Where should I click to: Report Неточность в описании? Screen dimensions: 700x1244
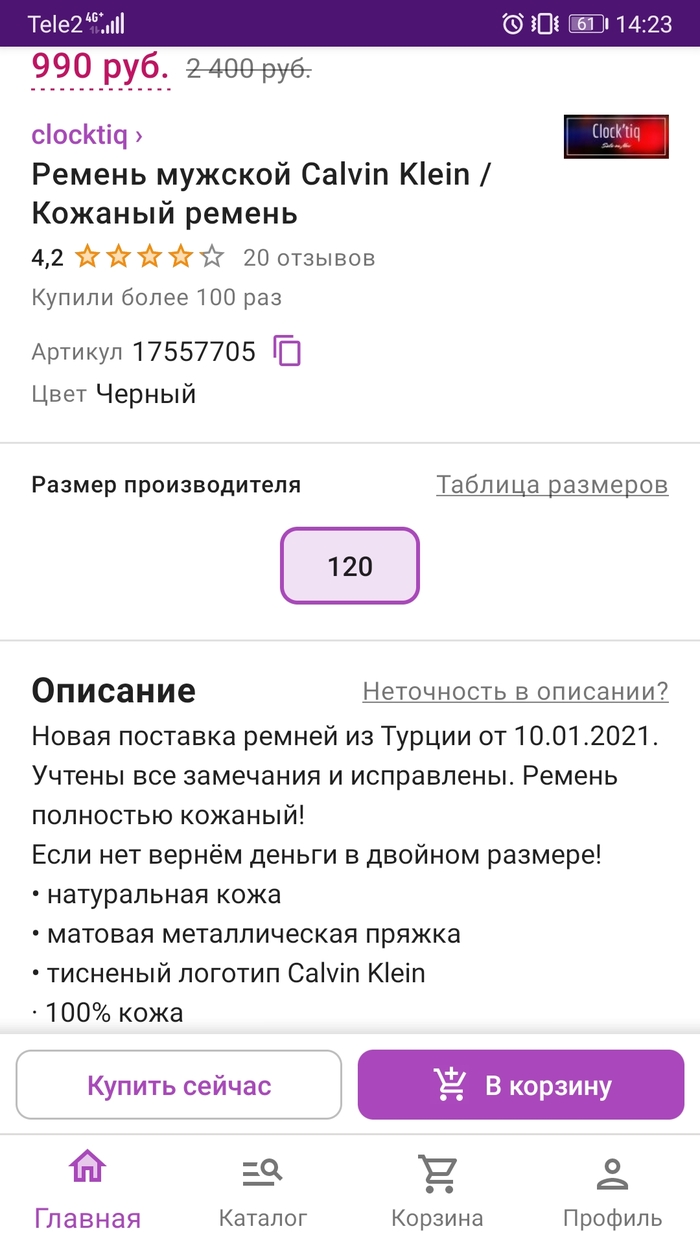(x=515, y=691)
